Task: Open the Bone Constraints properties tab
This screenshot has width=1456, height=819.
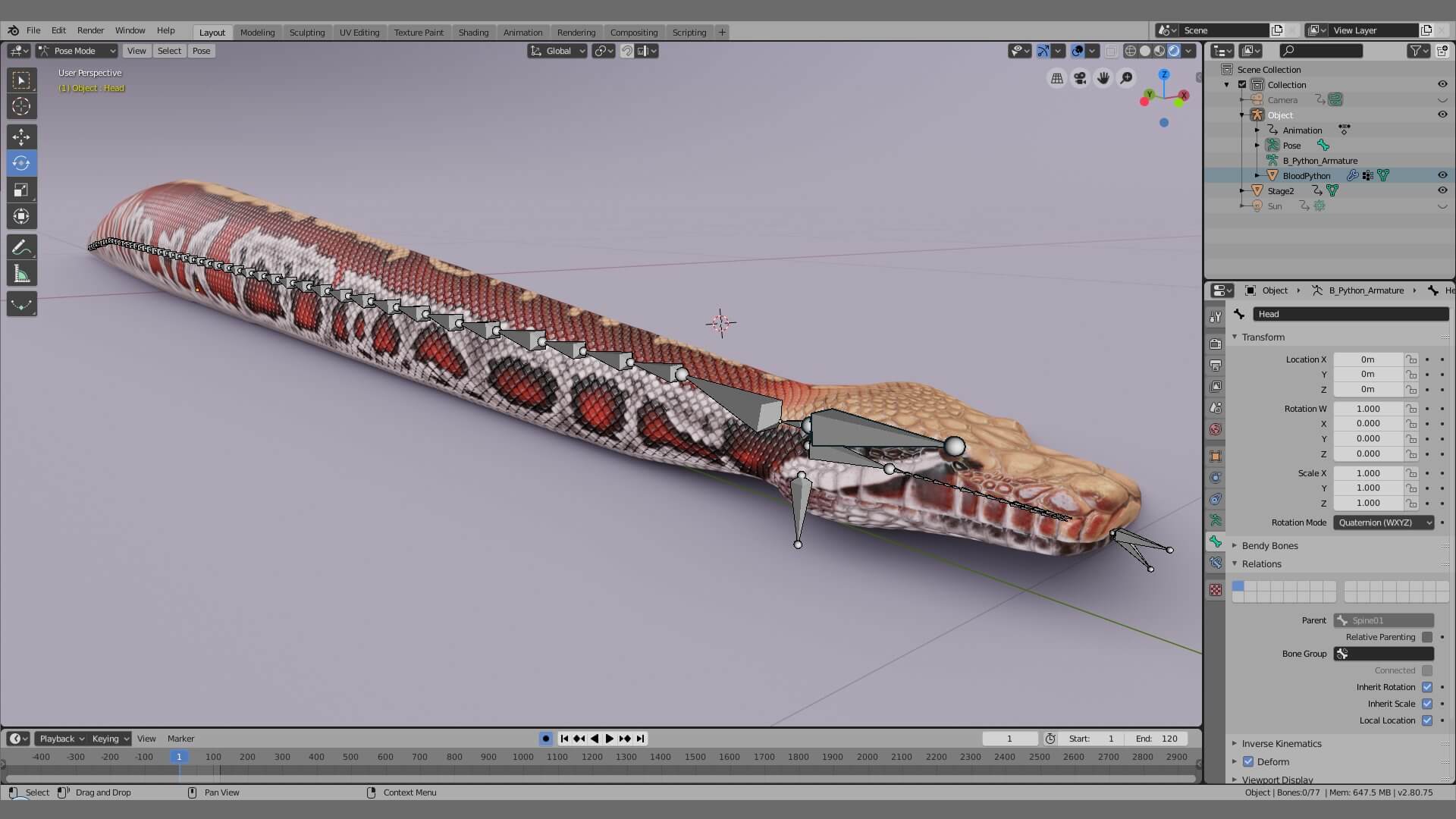Action: 1216,563
